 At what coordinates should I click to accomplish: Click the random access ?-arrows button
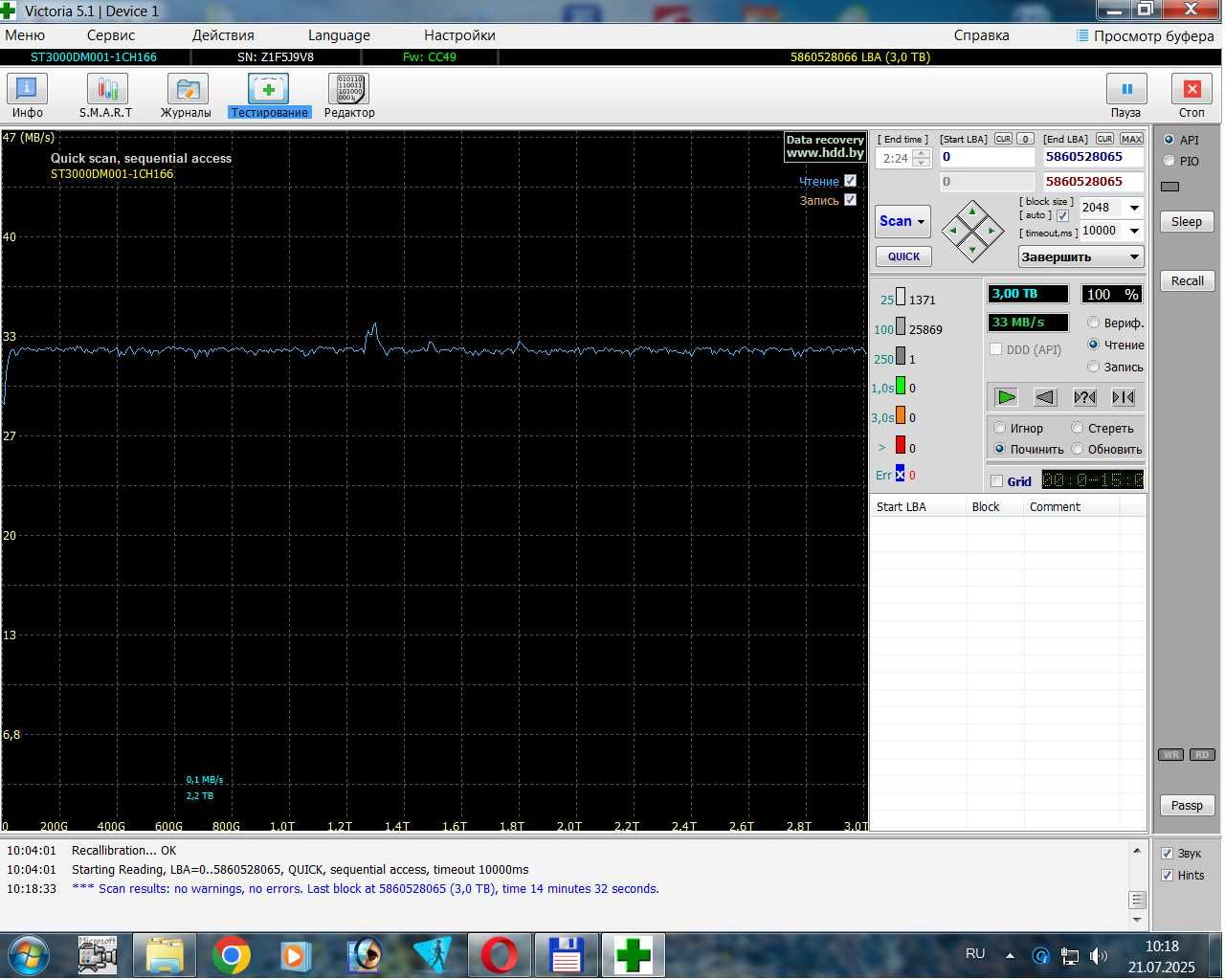click(x=1084, y=397)
